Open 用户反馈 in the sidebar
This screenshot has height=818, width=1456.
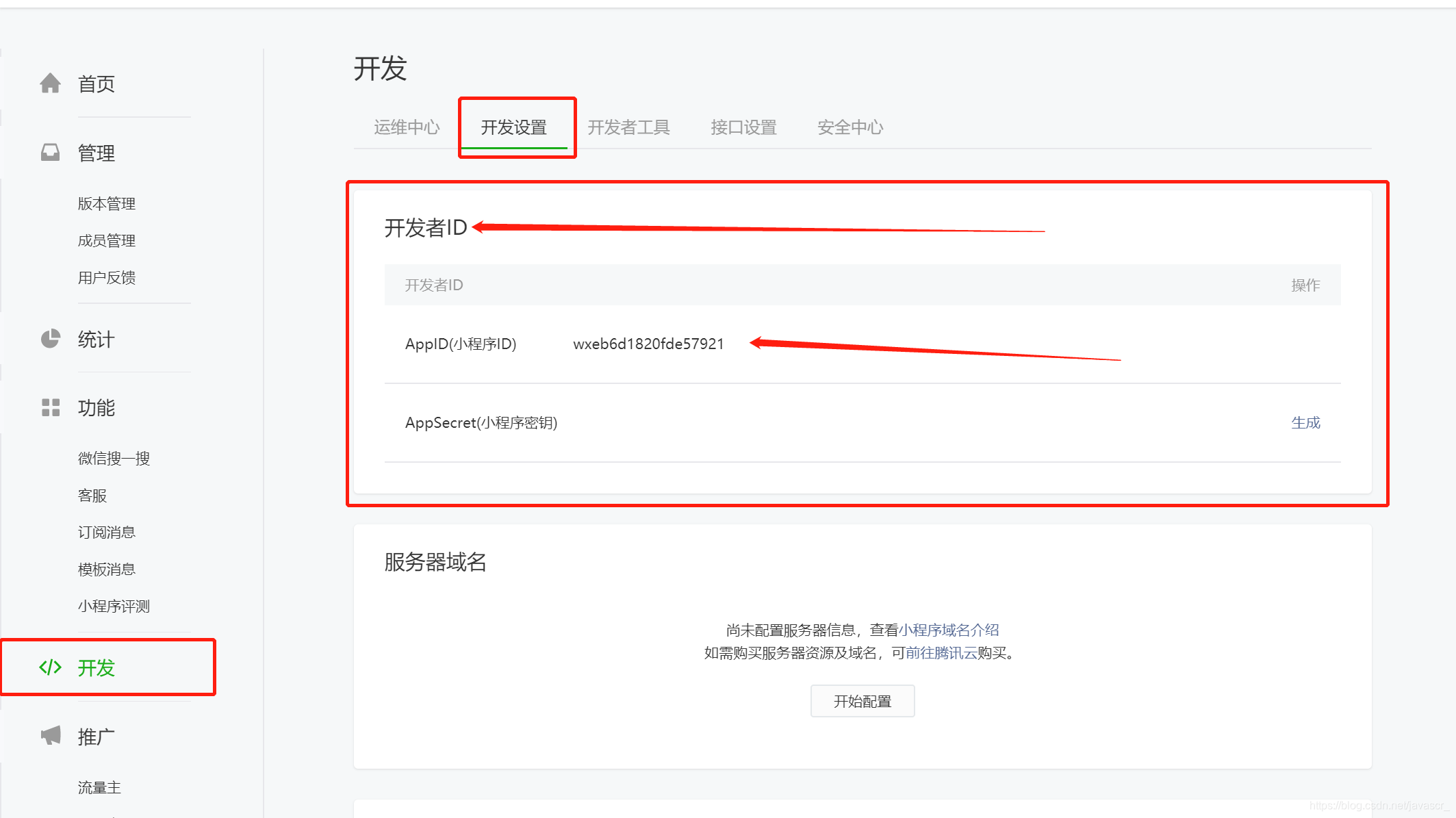(106, 277)
